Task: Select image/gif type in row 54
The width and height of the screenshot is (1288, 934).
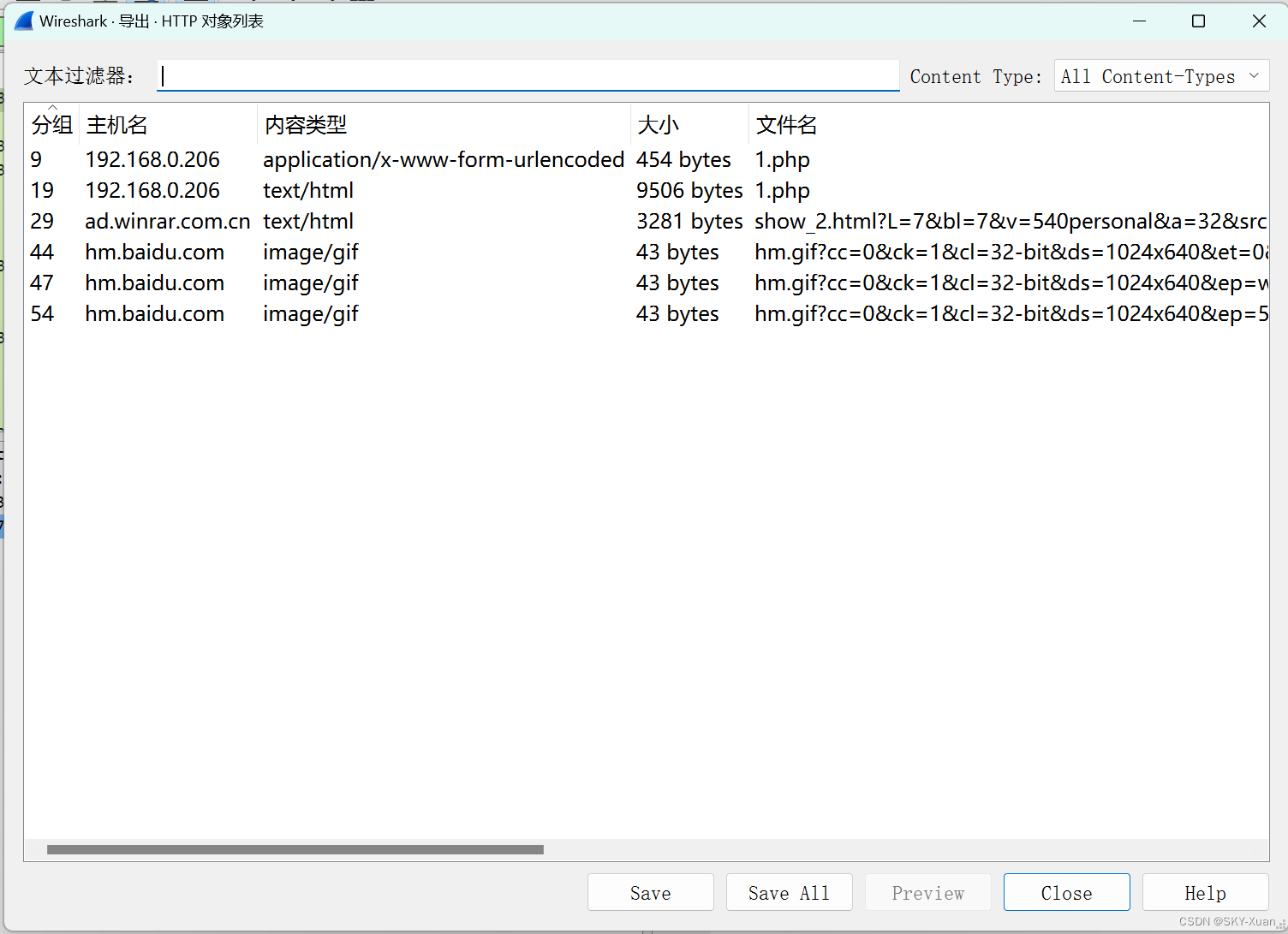Action: click(x=310, y=313)
